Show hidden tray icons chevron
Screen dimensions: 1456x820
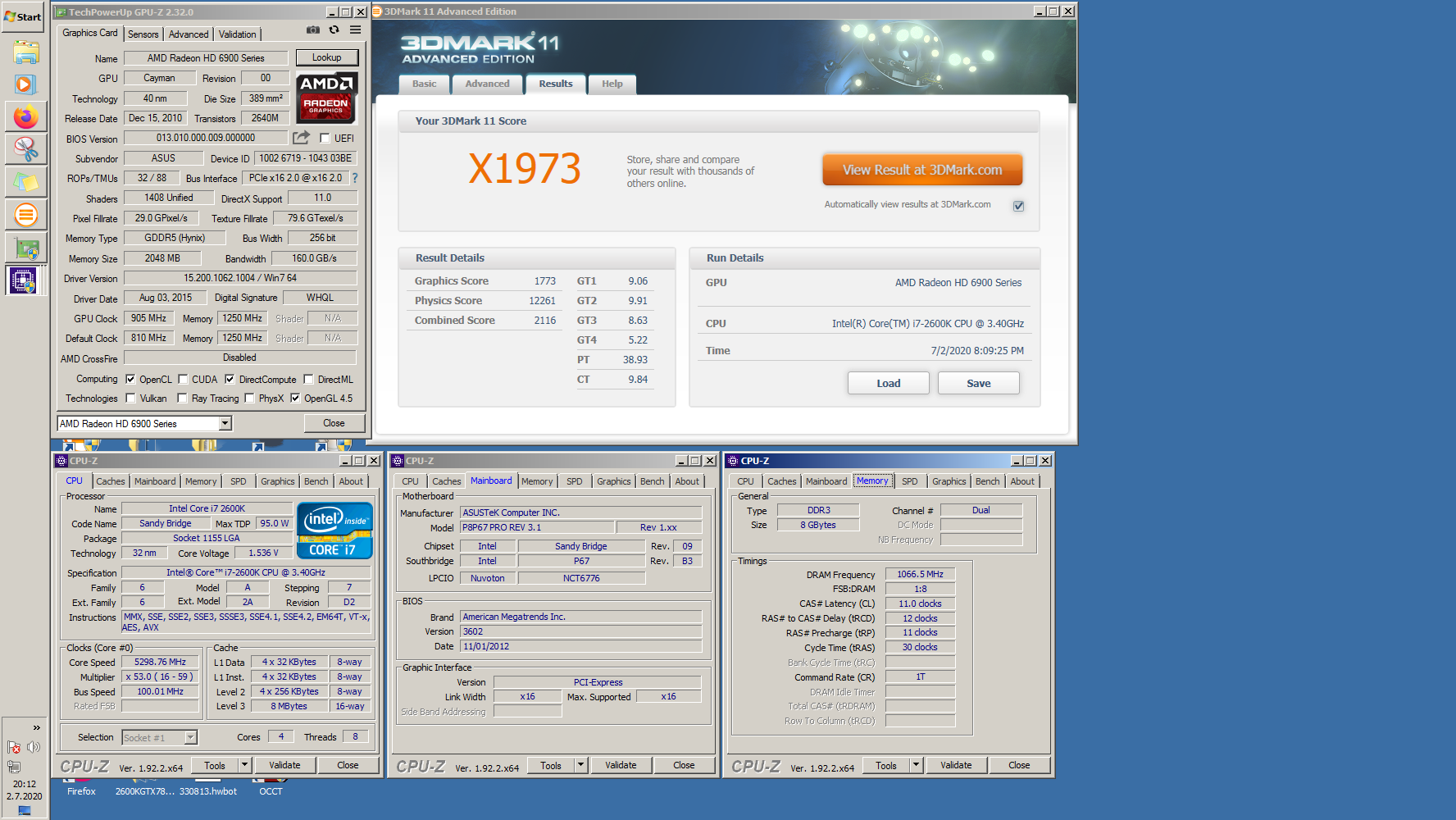point(36,727)
